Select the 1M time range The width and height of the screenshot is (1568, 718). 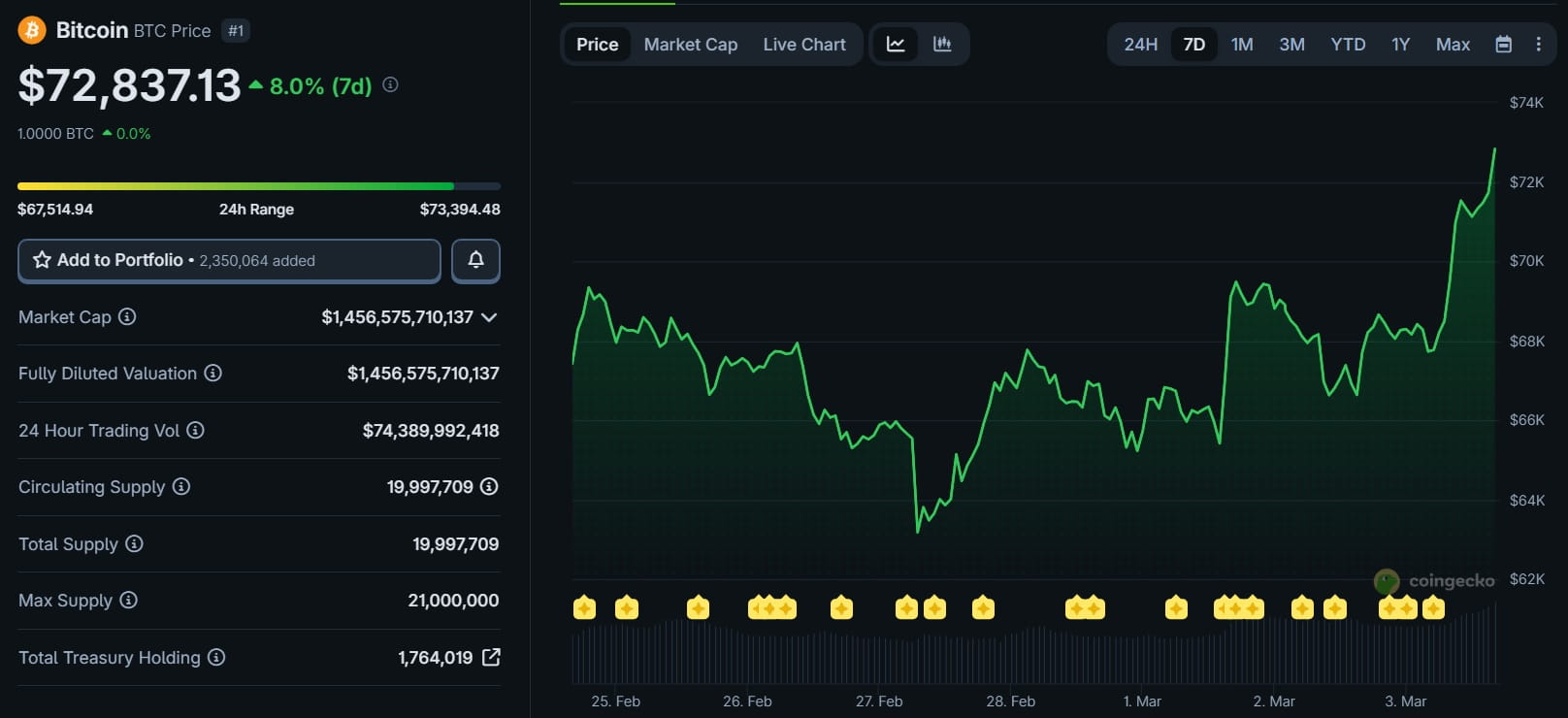(1241, 45)
